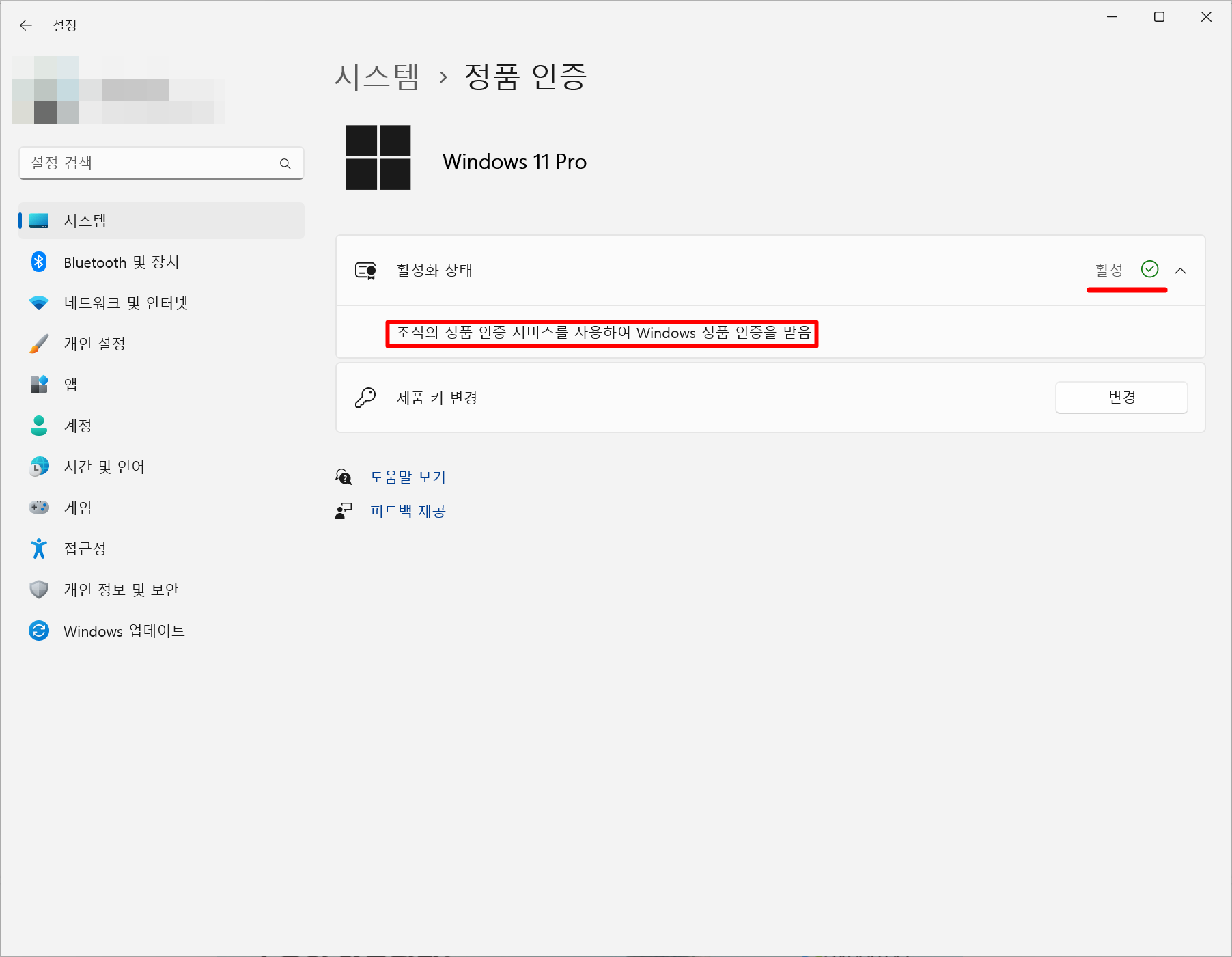Open 접근성 settings
1232x957 pixels.
click(161, 549)
